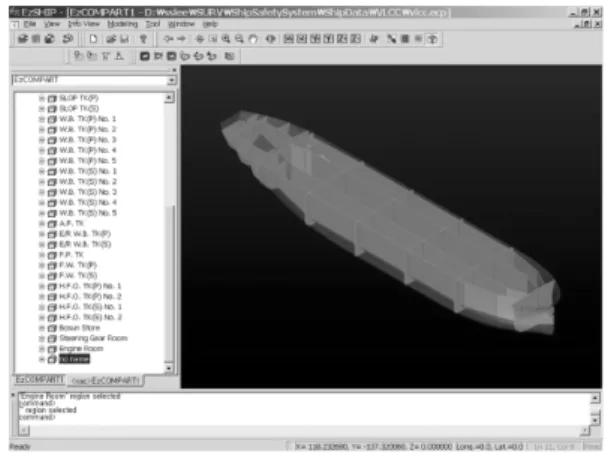Screen dimensions: 605x456
Task: Expand the H.F.O. TK(P) No. 1 node
Action: [42, 286]
